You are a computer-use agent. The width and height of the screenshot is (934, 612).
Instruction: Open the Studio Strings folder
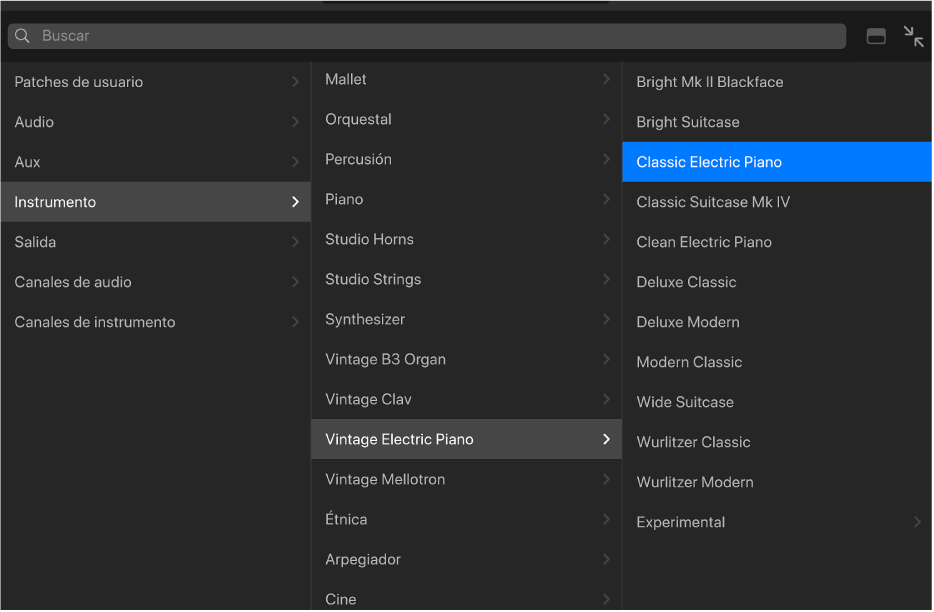(x=466, y=279)
